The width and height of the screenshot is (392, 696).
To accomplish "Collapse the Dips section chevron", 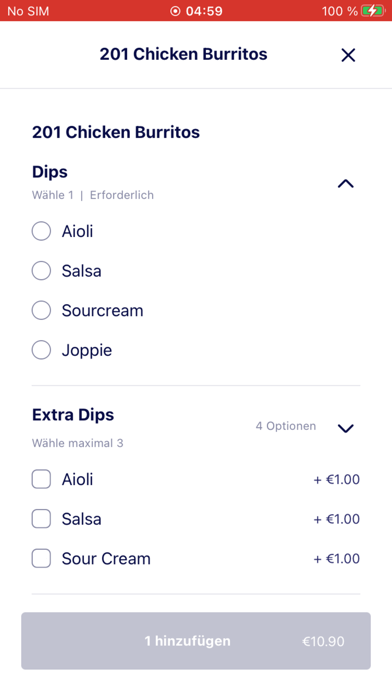I will pyautogui.click(x=345, y=183).
